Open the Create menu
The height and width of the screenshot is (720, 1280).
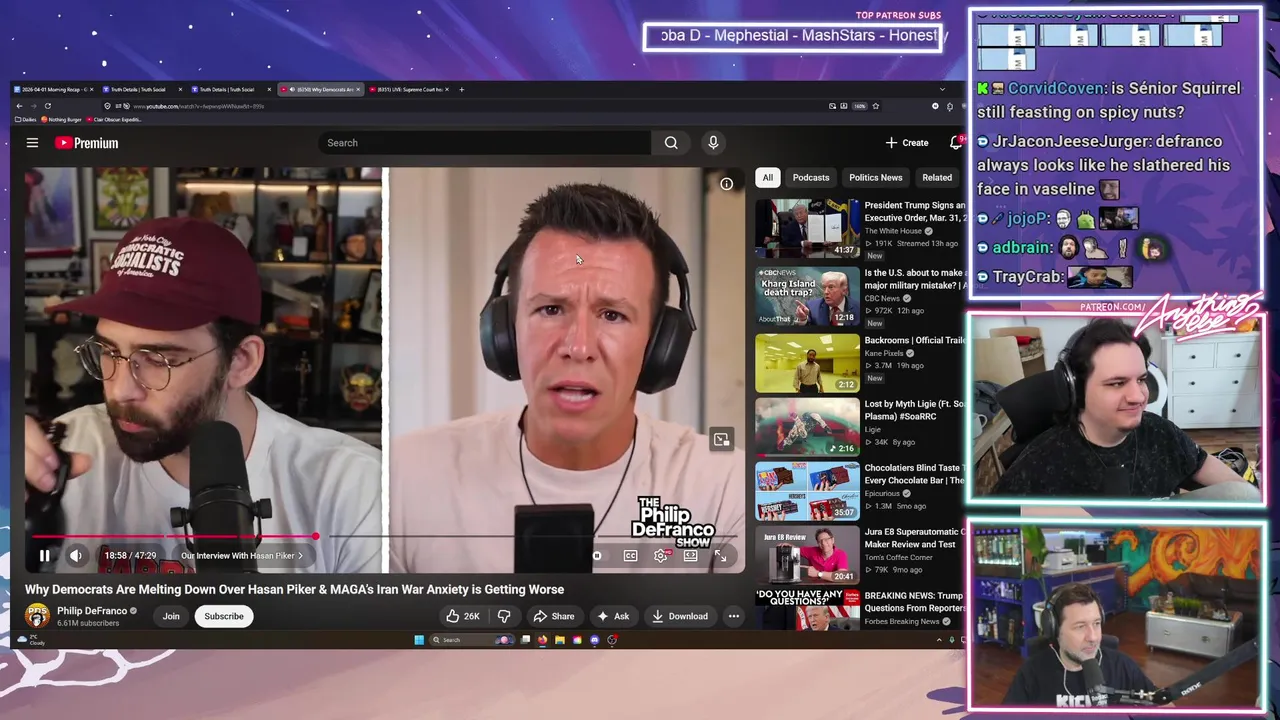click(907, 143)
